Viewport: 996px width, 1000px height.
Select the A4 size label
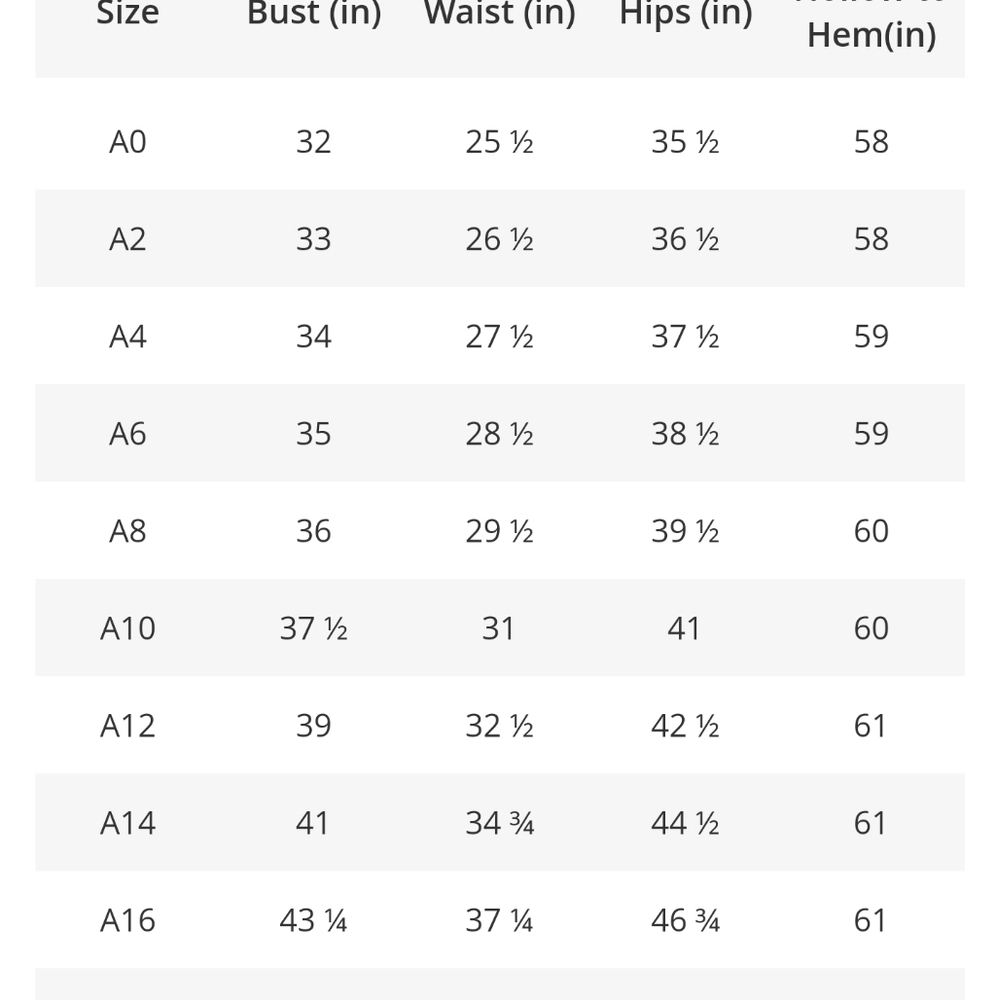[127, 336]
